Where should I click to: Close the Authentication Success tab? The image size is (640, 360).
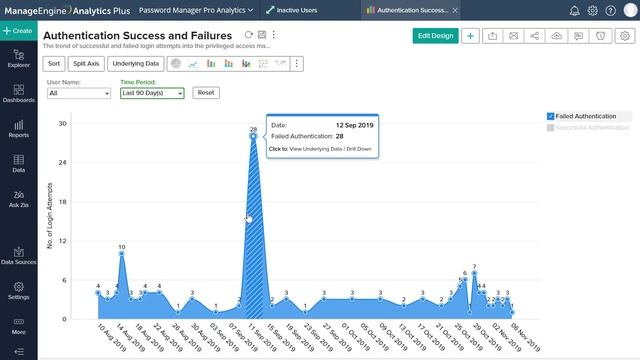pyautogui.click(x=455, y=10)
